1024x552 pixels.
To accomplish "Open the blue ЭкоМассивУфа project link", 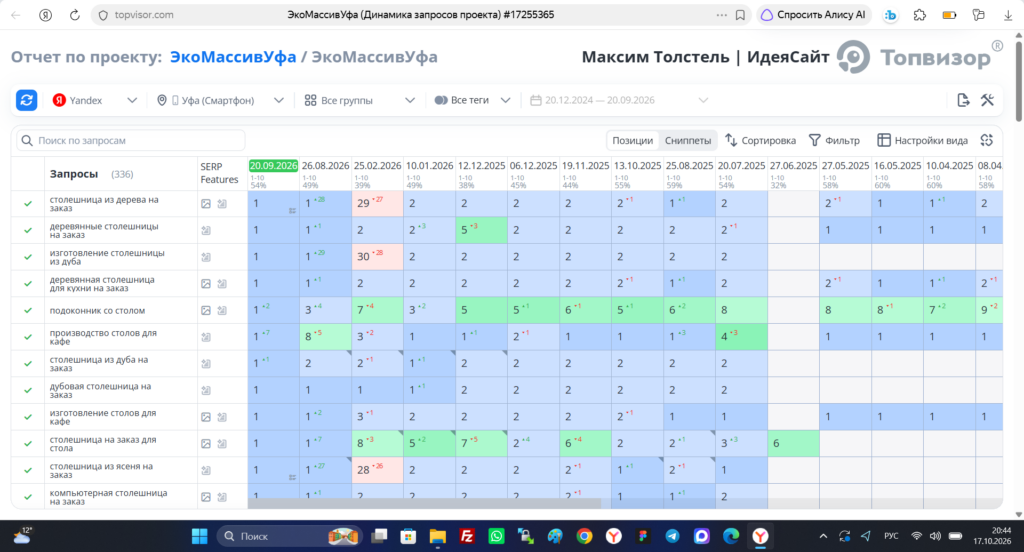I will point(233,57).
